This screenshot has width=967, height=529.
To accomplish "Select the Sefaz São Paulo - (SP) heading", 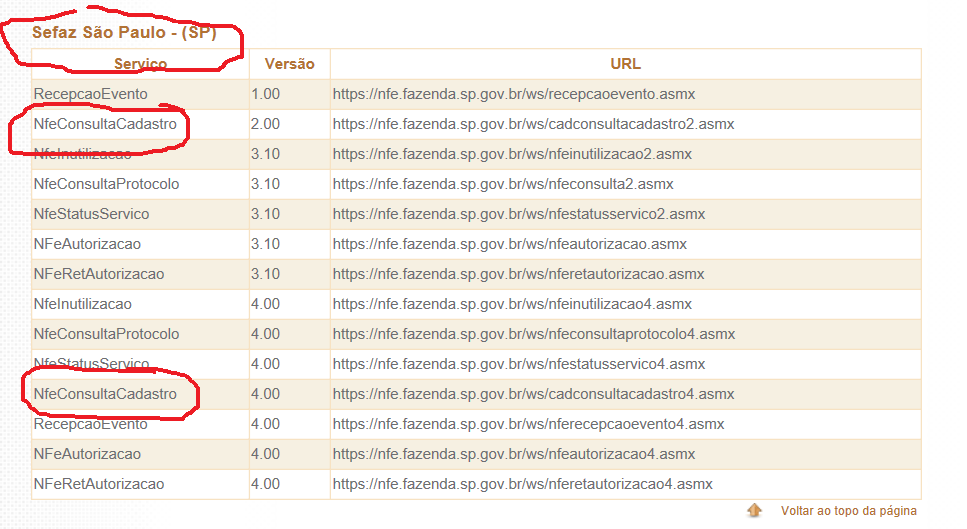I will pos(125,32).
